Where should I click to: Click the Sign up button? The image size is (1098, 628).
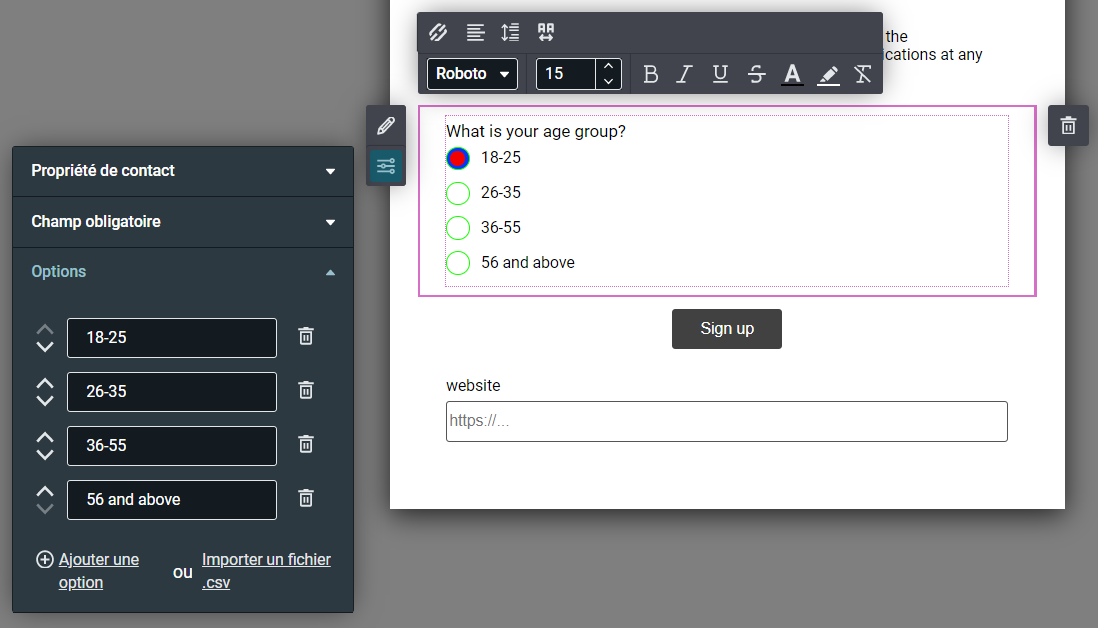tap(727, 329)
